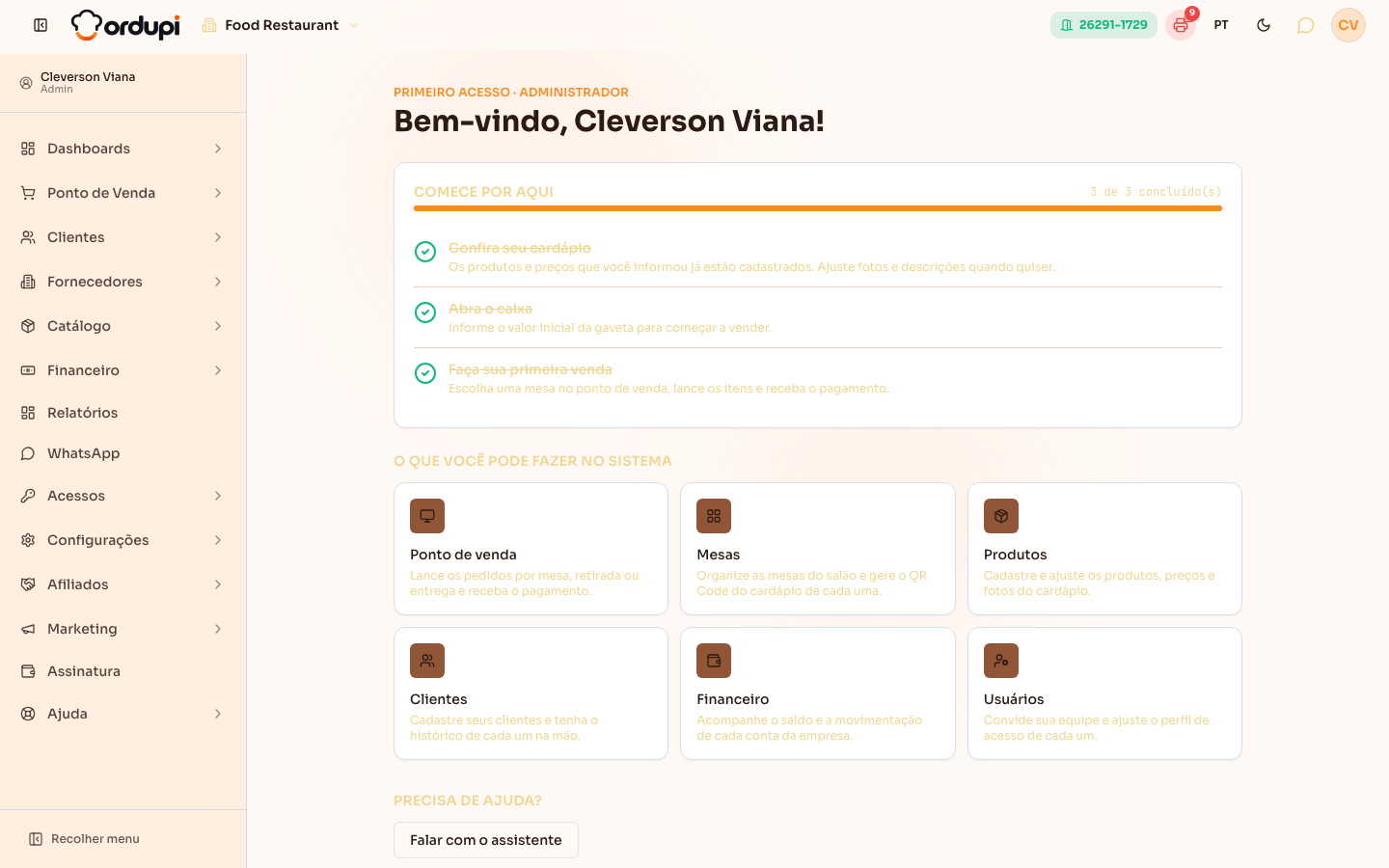Click the Recolher menu button
The width and height of the screenshot is (1389, 868).
(85, 839)
